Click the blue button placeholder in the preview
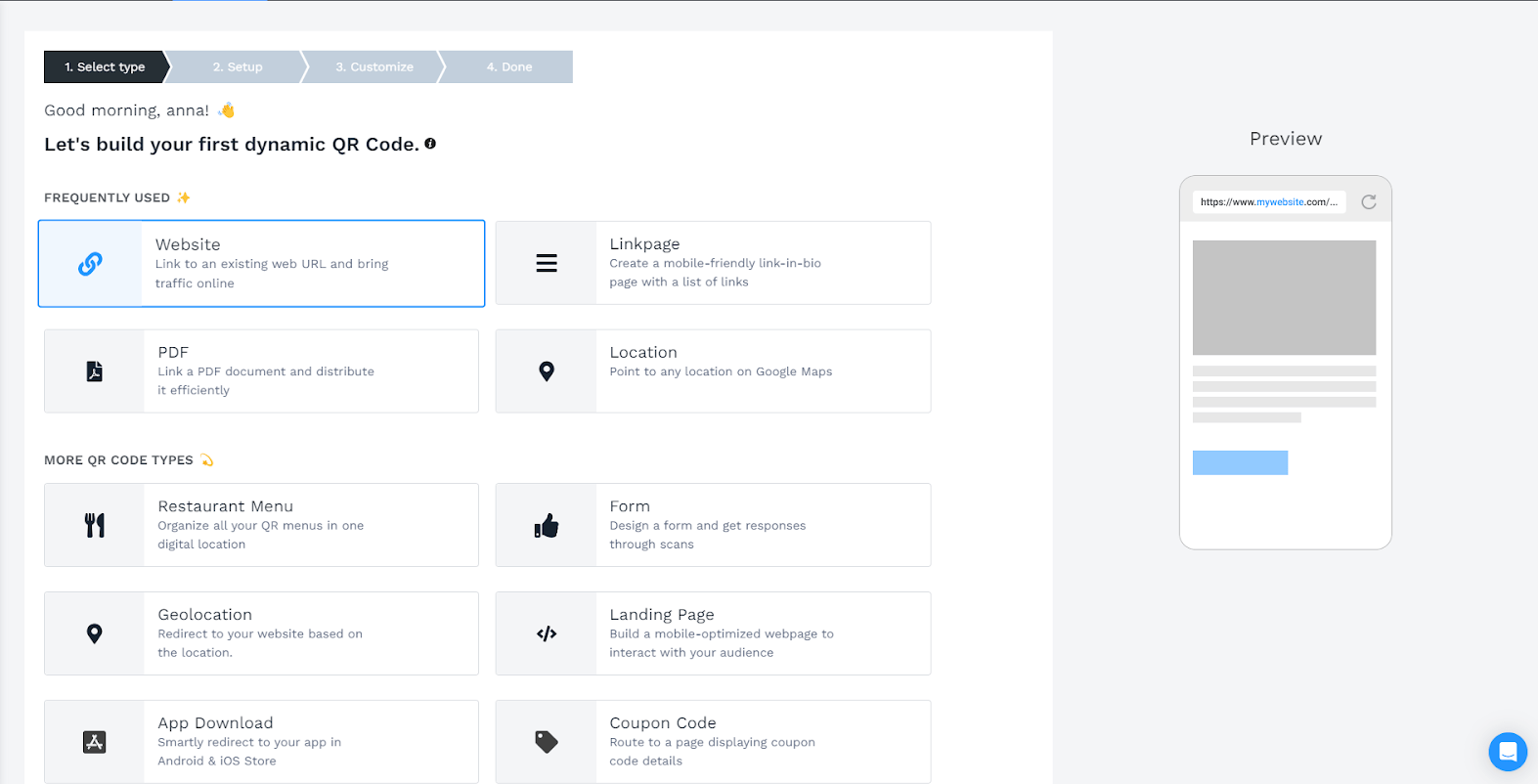This screenshot has height=784, width=1538. pos(1240,462)
